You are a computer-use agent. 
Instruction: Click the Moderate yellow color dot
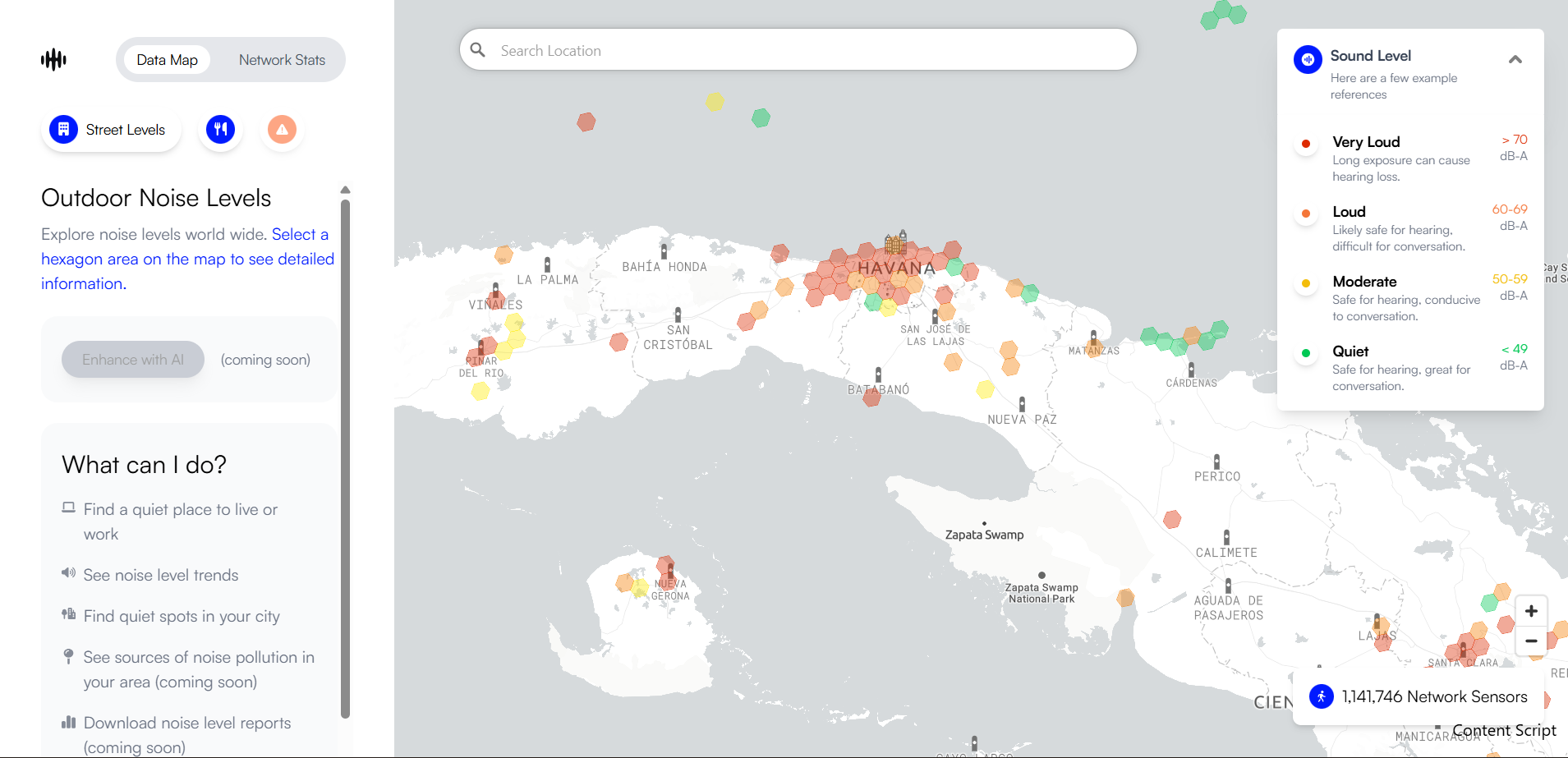pyautogui.click(x=1306, y=283)
